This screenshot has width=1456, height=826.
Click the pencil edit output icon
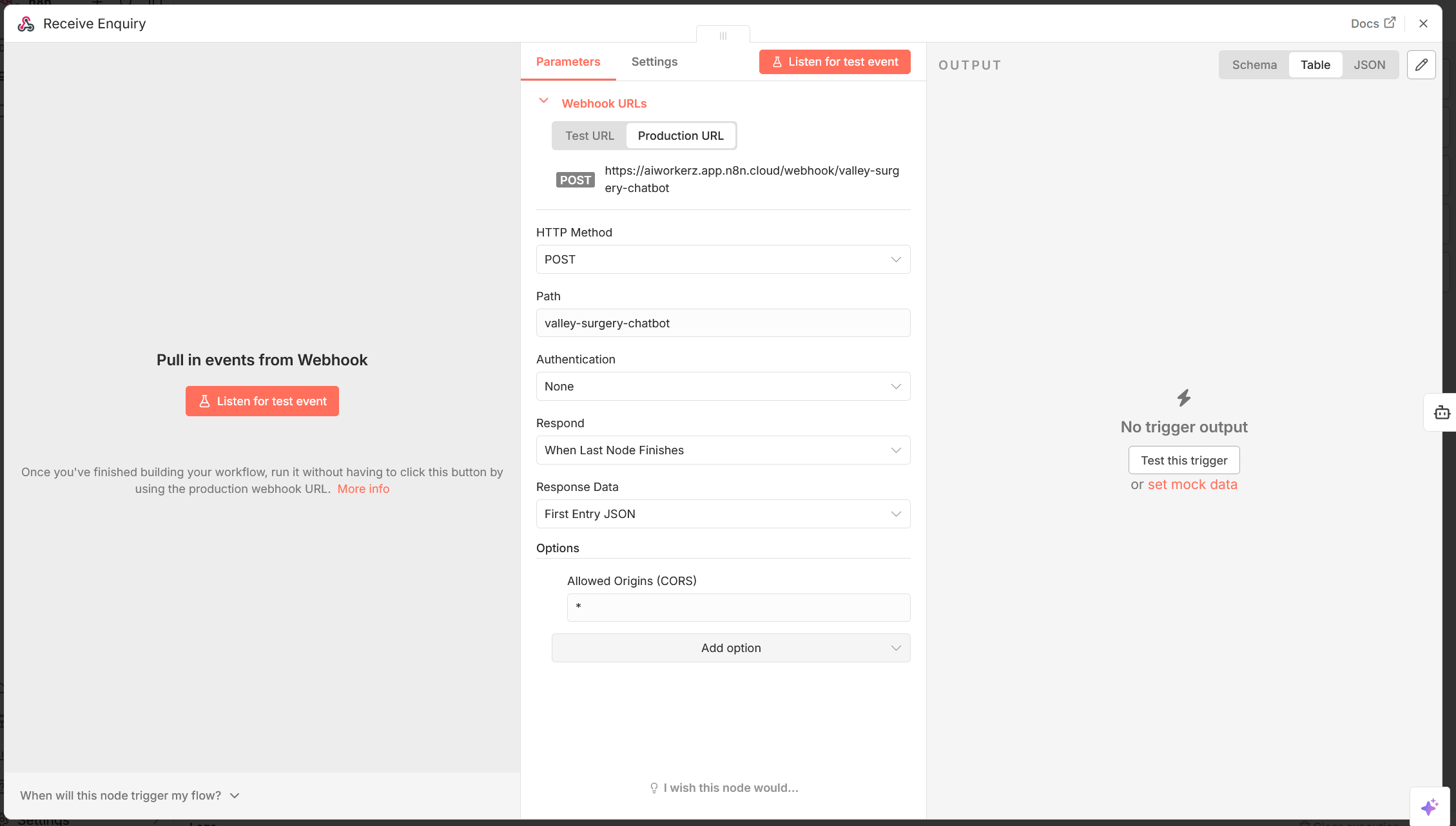click(1421, 64)
